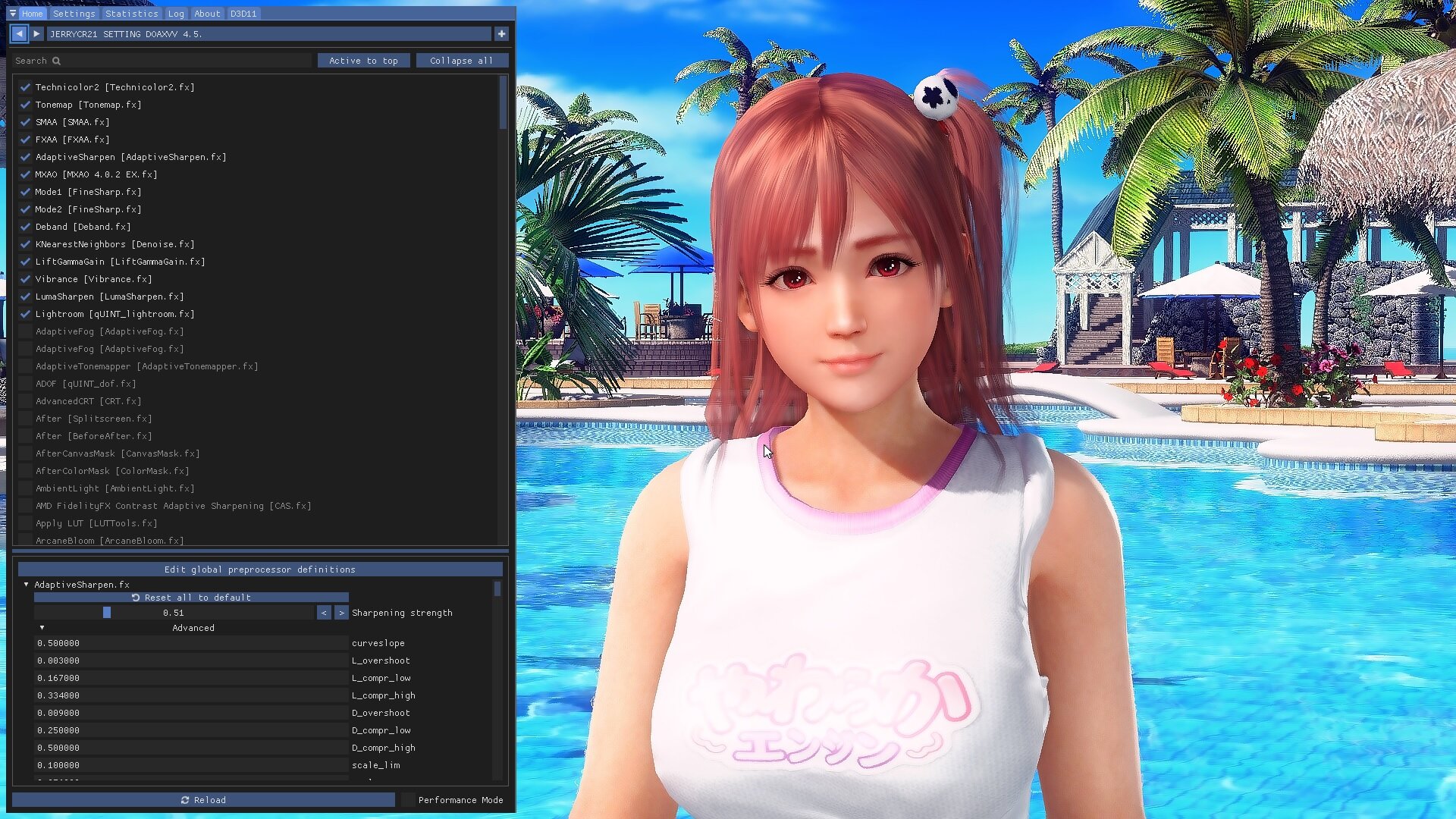Image resolution: width=1456 pixels, height=819 pixels.
Task: Click the Reload button
Action: click(x=203, y=800)
